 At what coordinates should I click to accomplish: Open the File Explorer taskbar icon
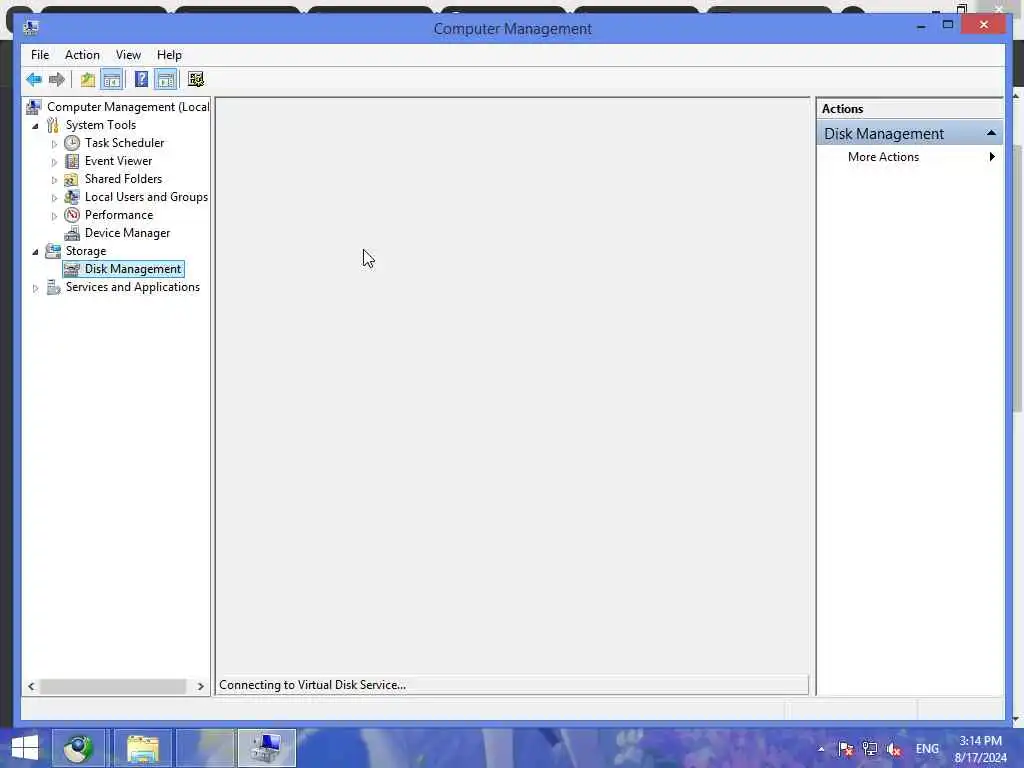click(x=142, y=748)
